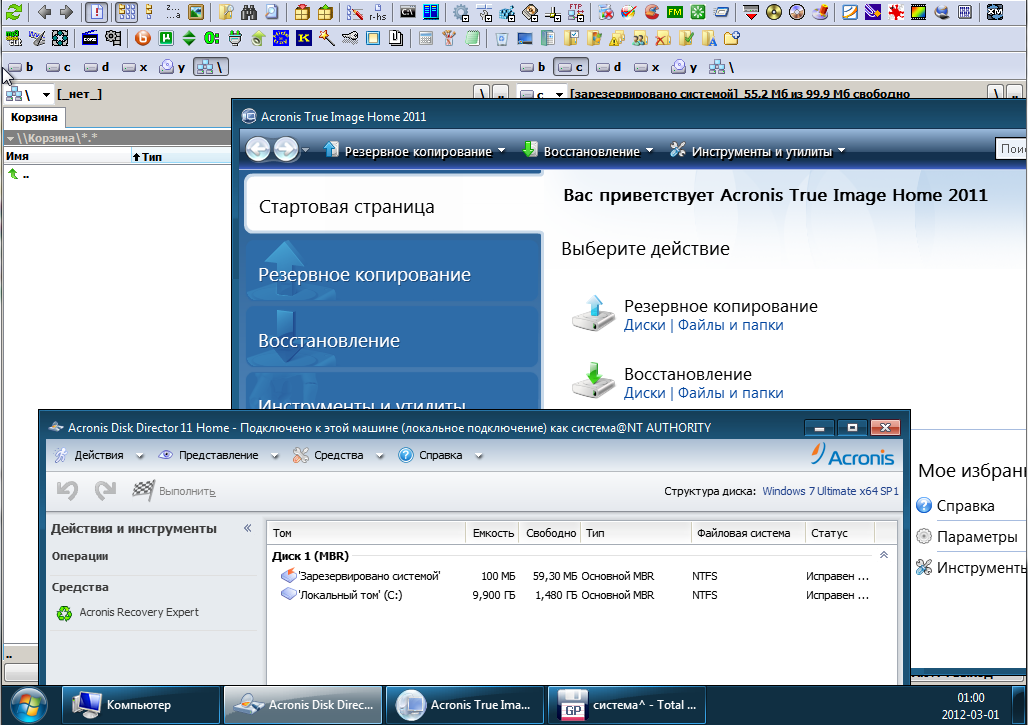Open Действия menu in Disk Director
1028x725 pixels.
pos(98,455)
